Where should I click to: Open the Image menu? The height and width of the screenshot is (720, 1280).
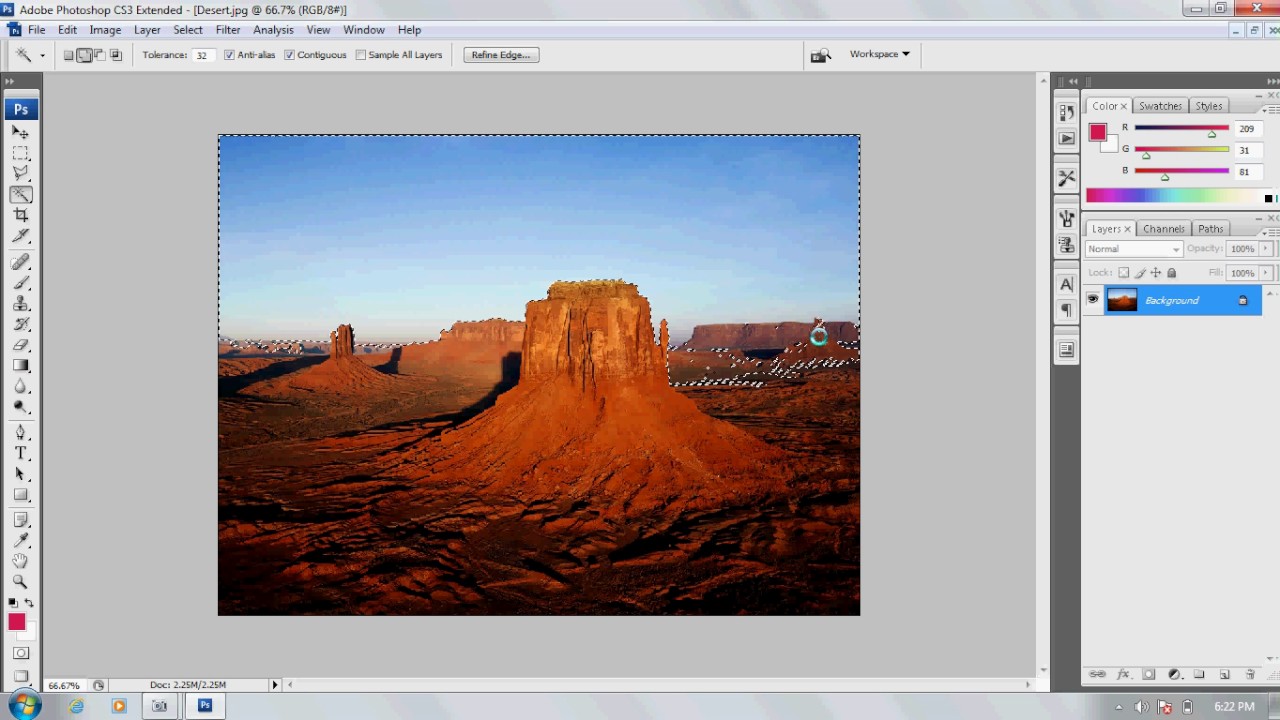click(105, 30)
